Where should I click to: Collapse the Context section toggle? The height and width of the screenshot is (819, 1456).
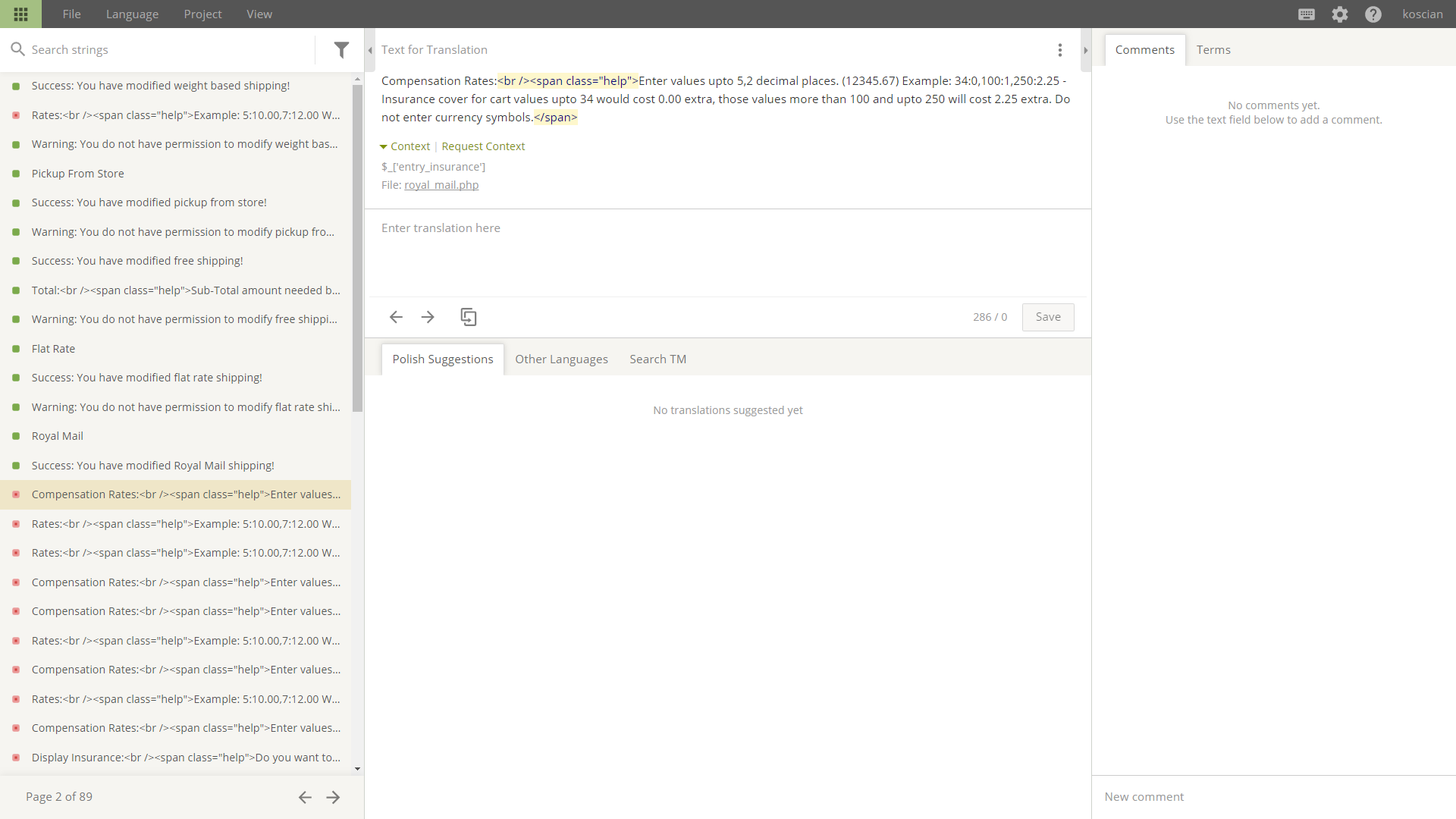click(x=405, y=146)
